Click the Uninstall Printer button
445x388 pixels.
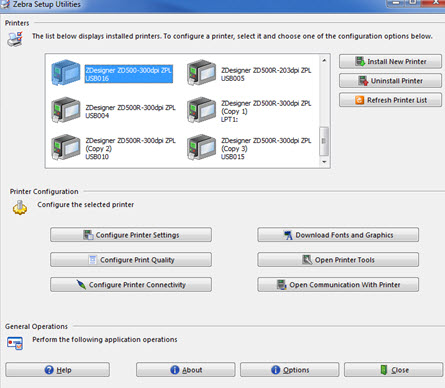tap(390, 81)
